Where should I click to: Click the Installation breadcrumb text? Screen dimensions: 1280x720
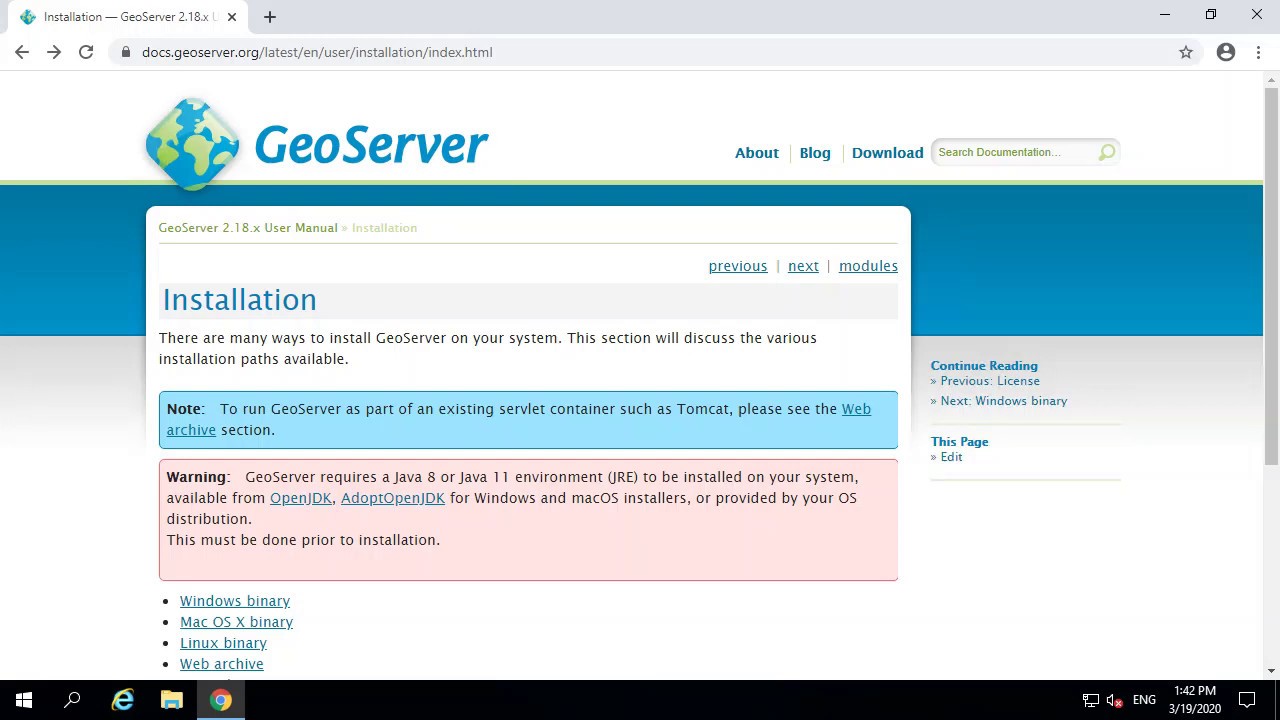coord(384,228)
